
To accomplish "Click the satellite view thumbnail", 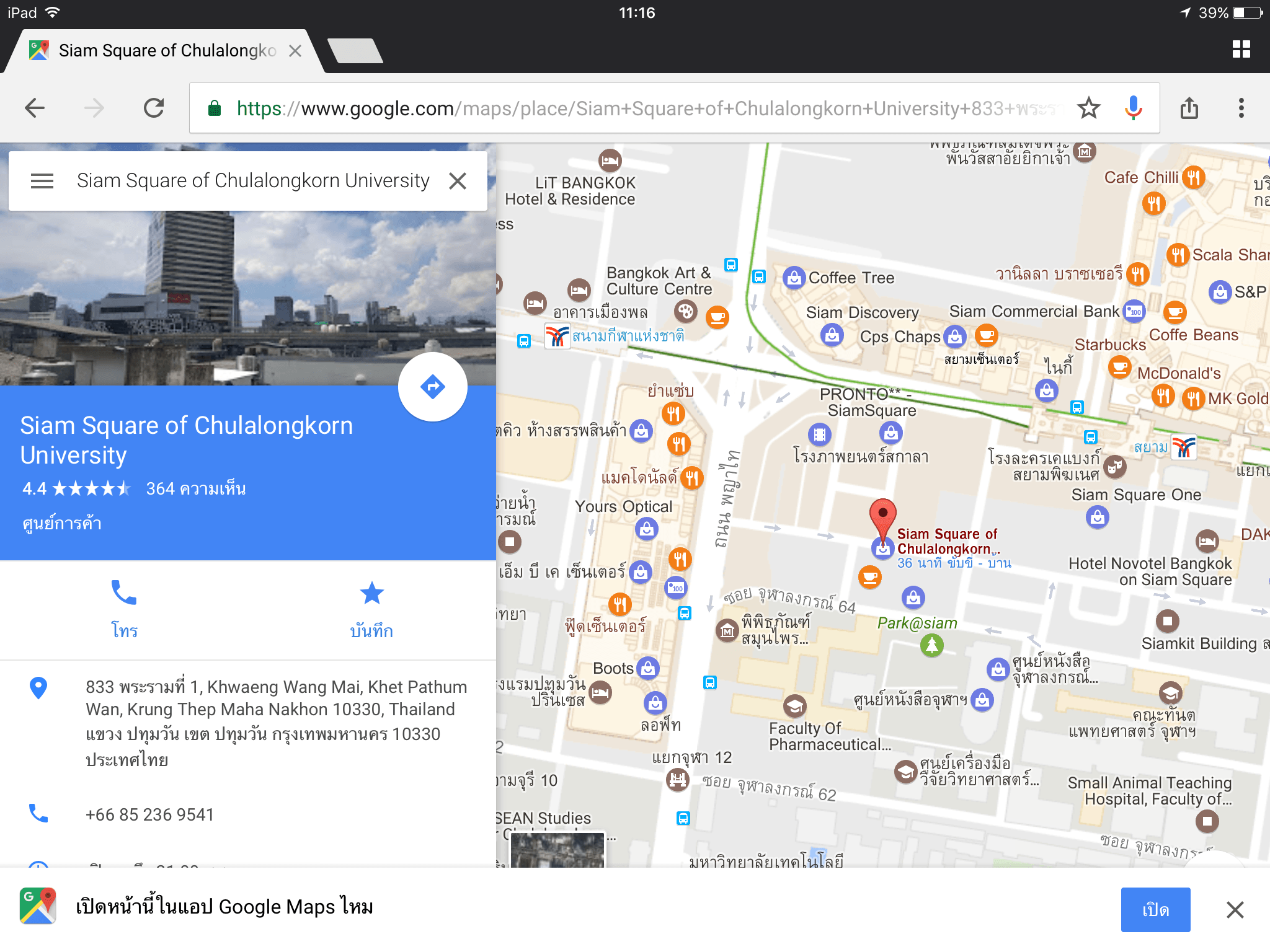I will tap(557, 850).
